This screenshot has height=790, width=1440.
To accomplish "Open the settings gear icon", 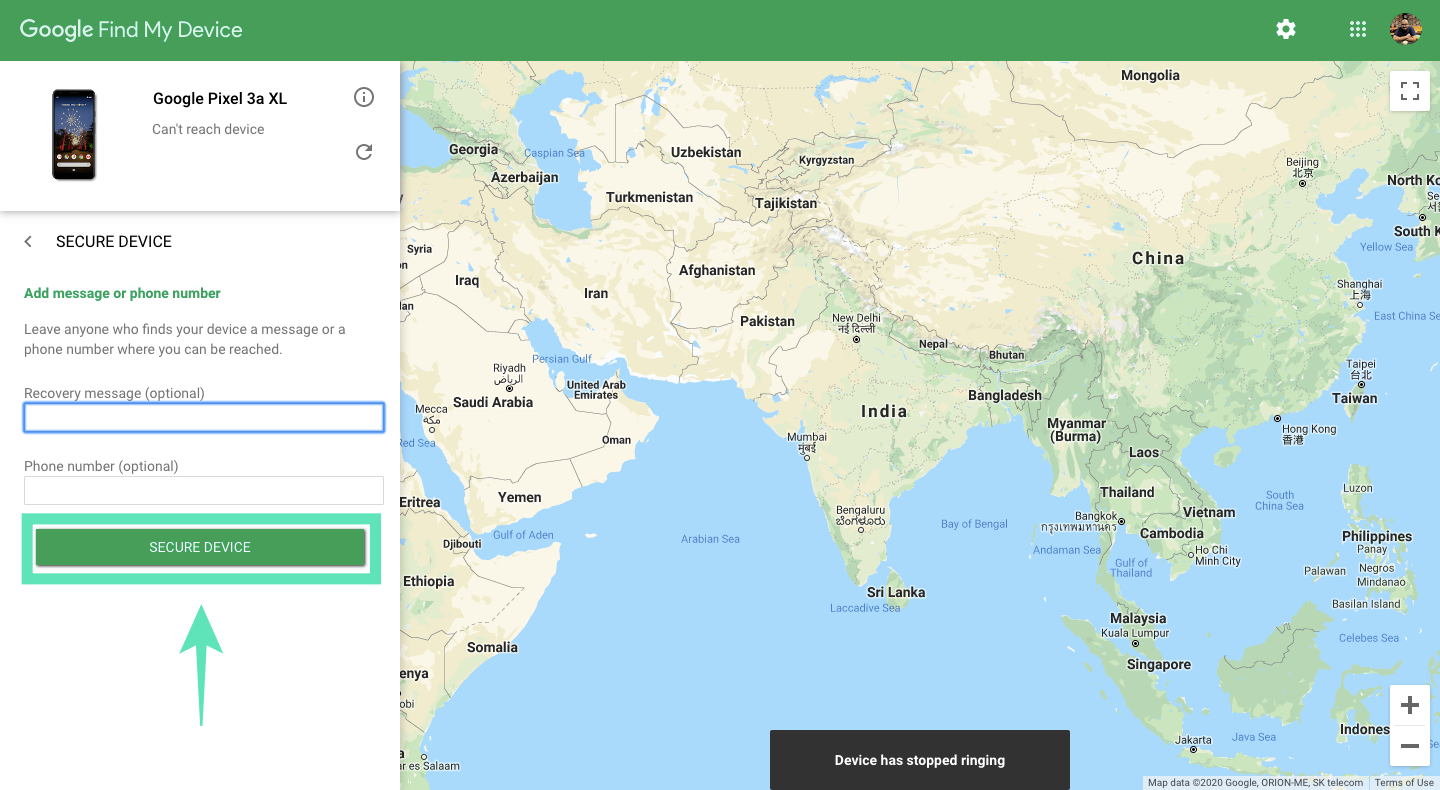I will (x=1286, y=30).
